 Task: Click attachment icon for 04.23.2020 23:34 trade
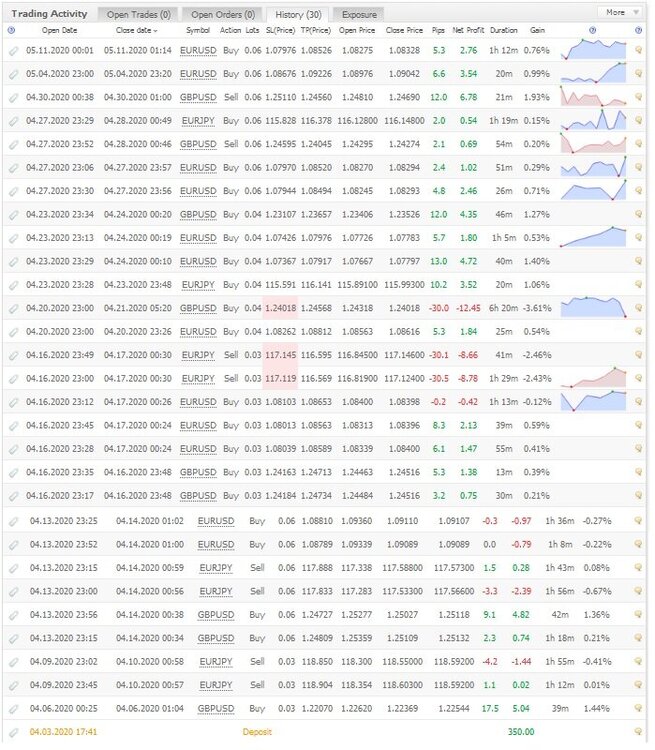(x=14, y=215)
